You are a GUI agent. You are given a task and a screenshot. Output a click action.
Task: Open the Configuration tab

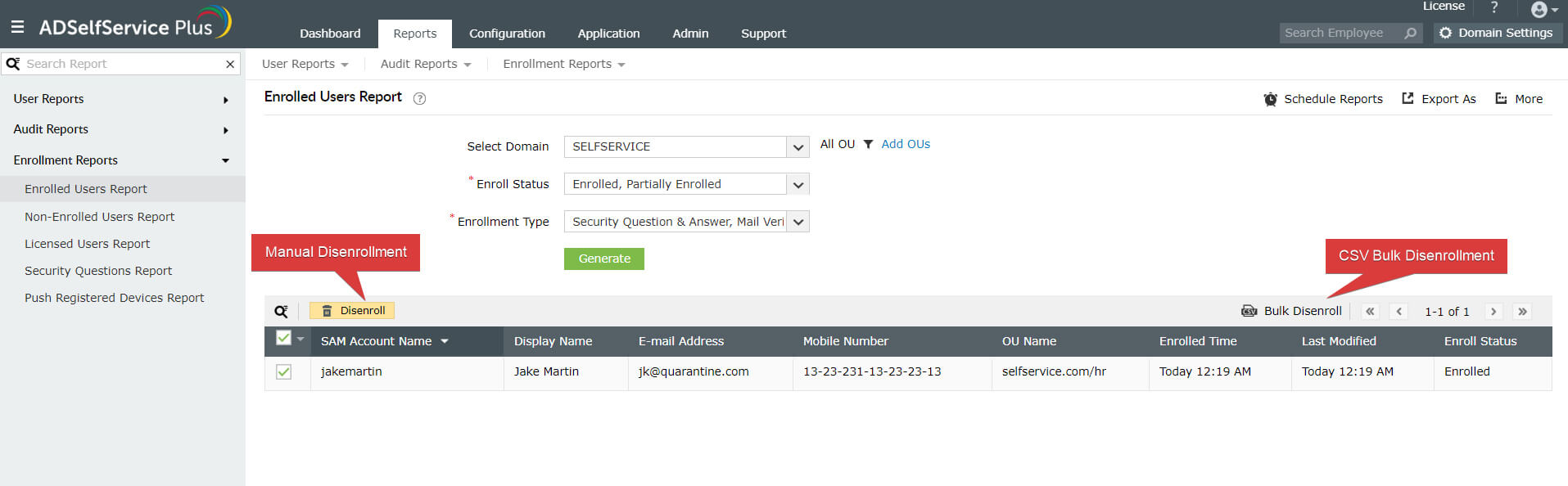click(x=507, y=34)
